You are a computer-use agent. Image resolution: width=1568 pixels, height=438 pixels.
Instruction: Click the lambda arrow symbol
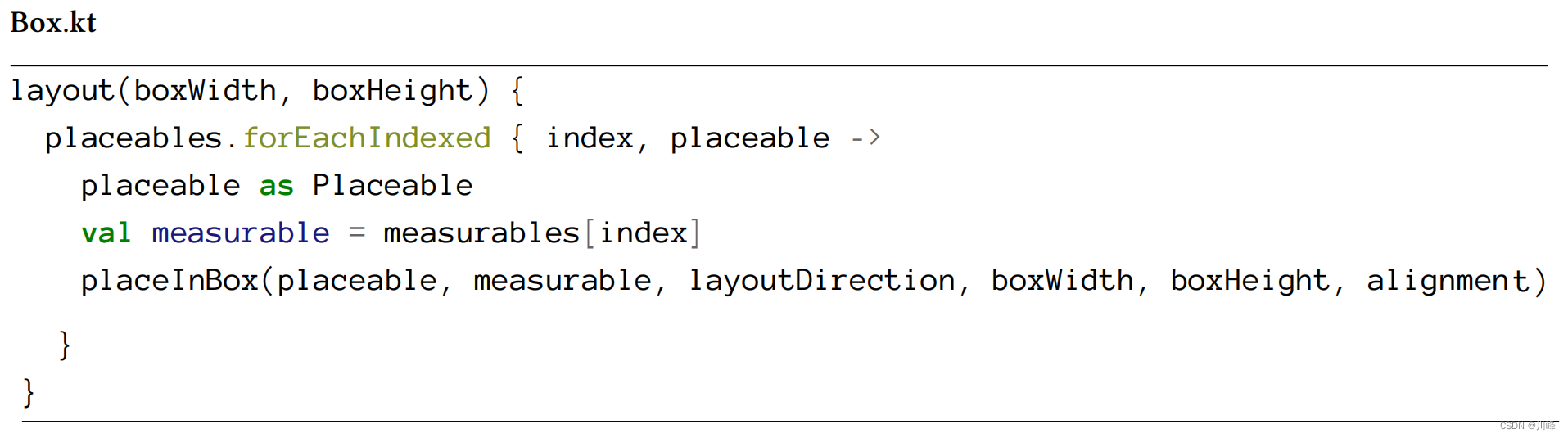click(x=865, y=138)
